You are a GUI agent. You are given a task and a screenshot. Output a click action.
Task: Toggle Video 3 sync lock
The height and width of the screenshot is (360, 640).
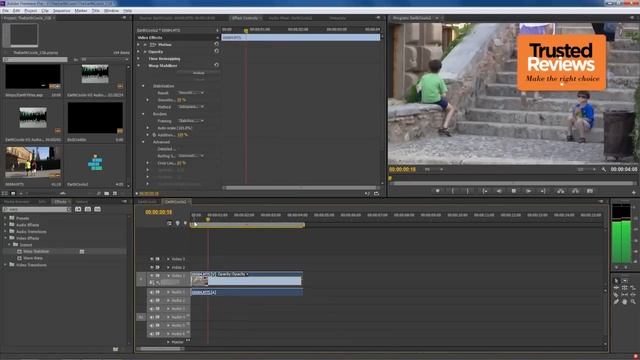click(x=158, y=259)
